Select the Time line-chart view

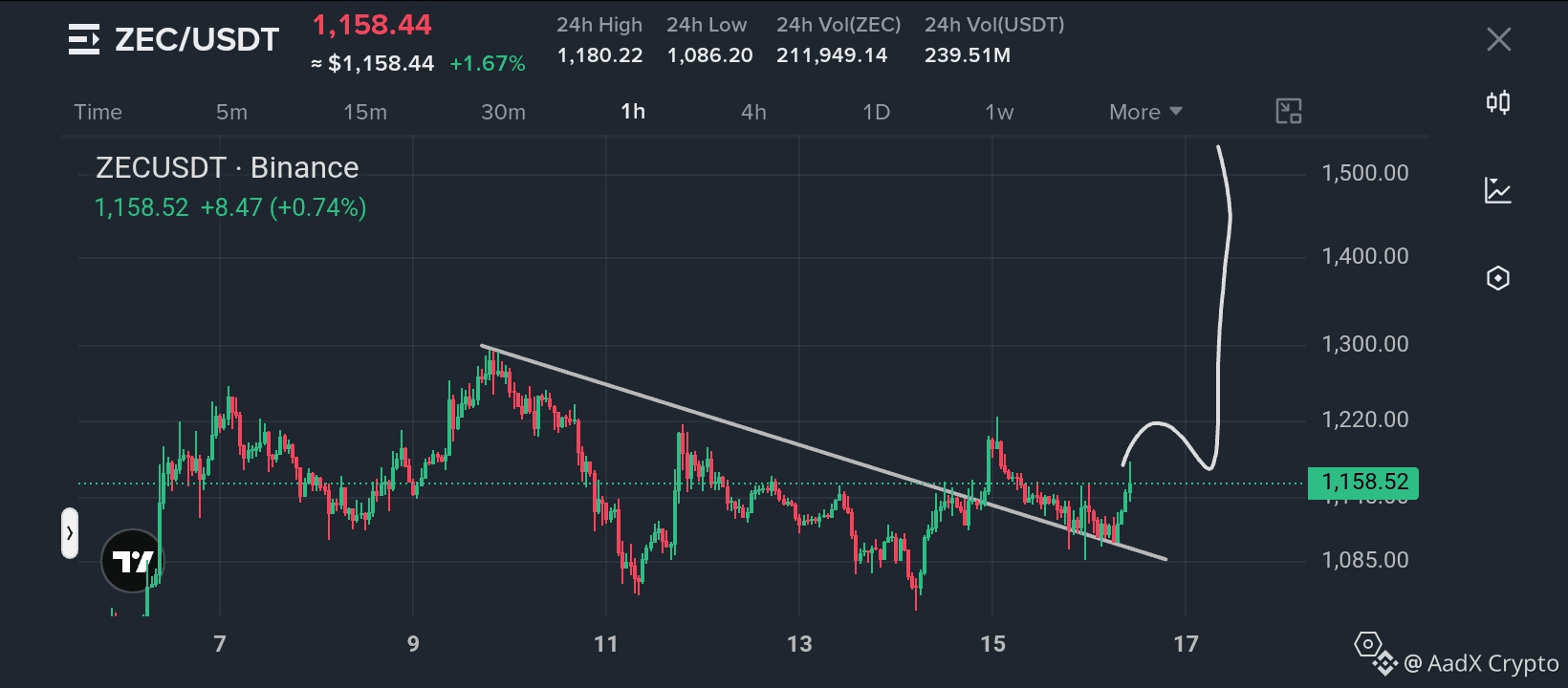coord(98,112)
